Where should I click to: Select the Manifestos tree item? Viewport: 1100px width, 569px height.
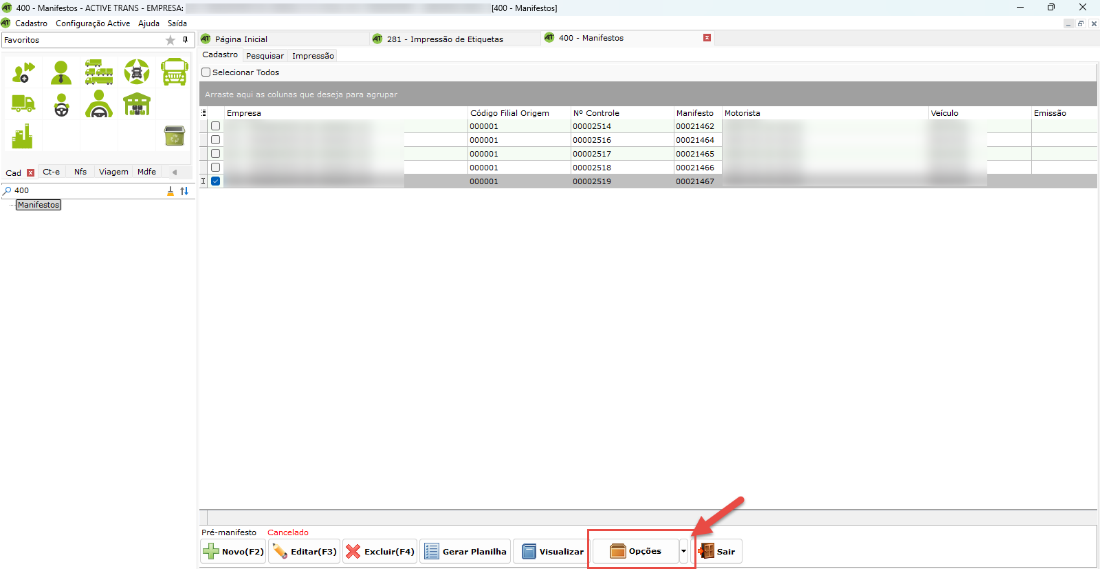pyautogui.click(x=39, y=205)
